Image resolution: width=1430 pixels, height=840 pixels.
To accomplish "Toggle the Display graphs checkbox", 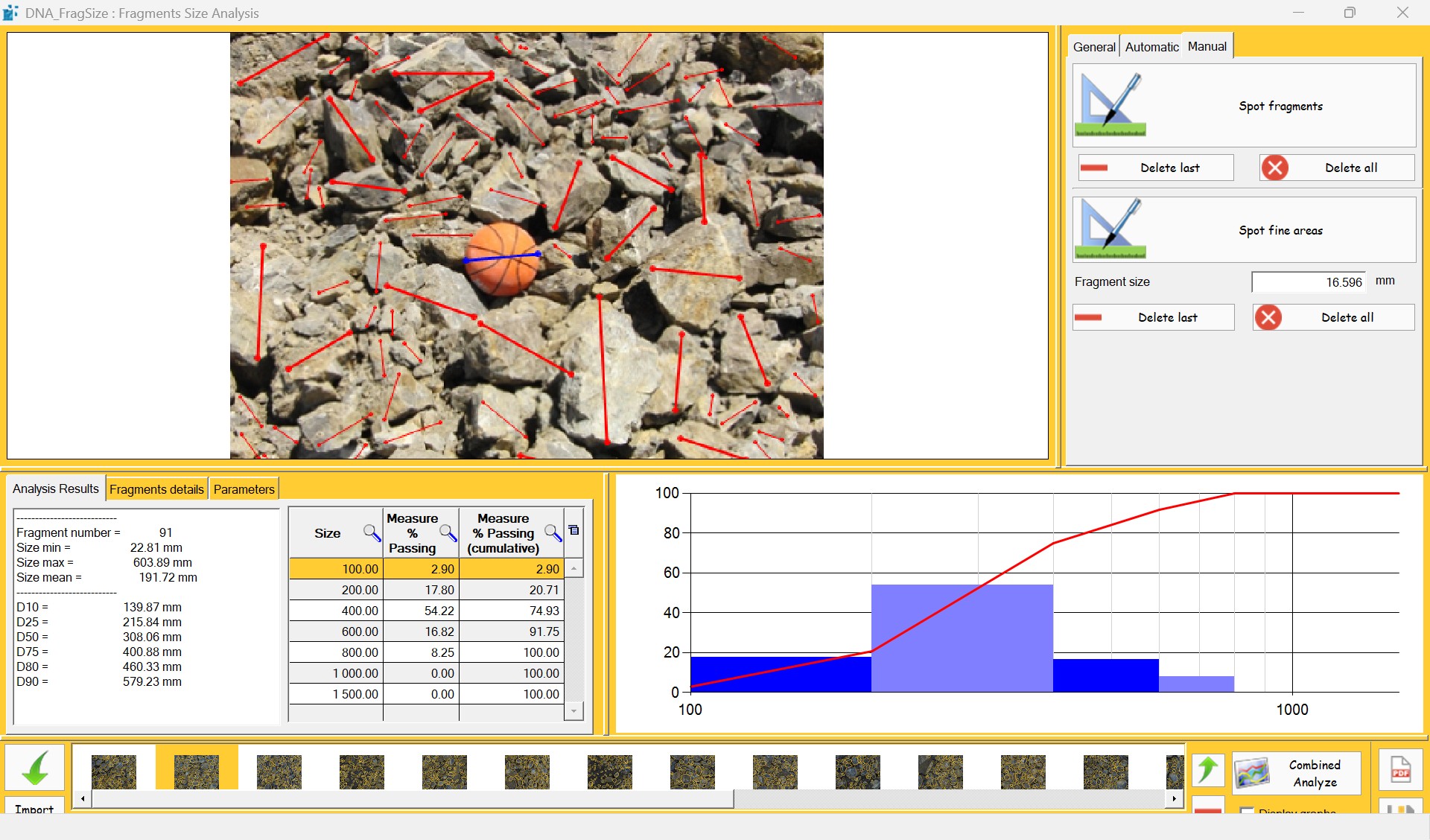I will pyautogui.click(x=1247, y=810).
